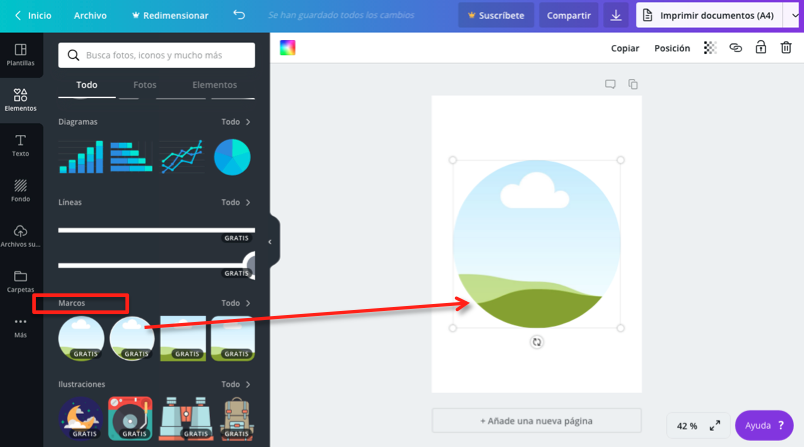Expand all Diagramas via Todo
This screenshot has height=447, width=804.
(236, 122)
